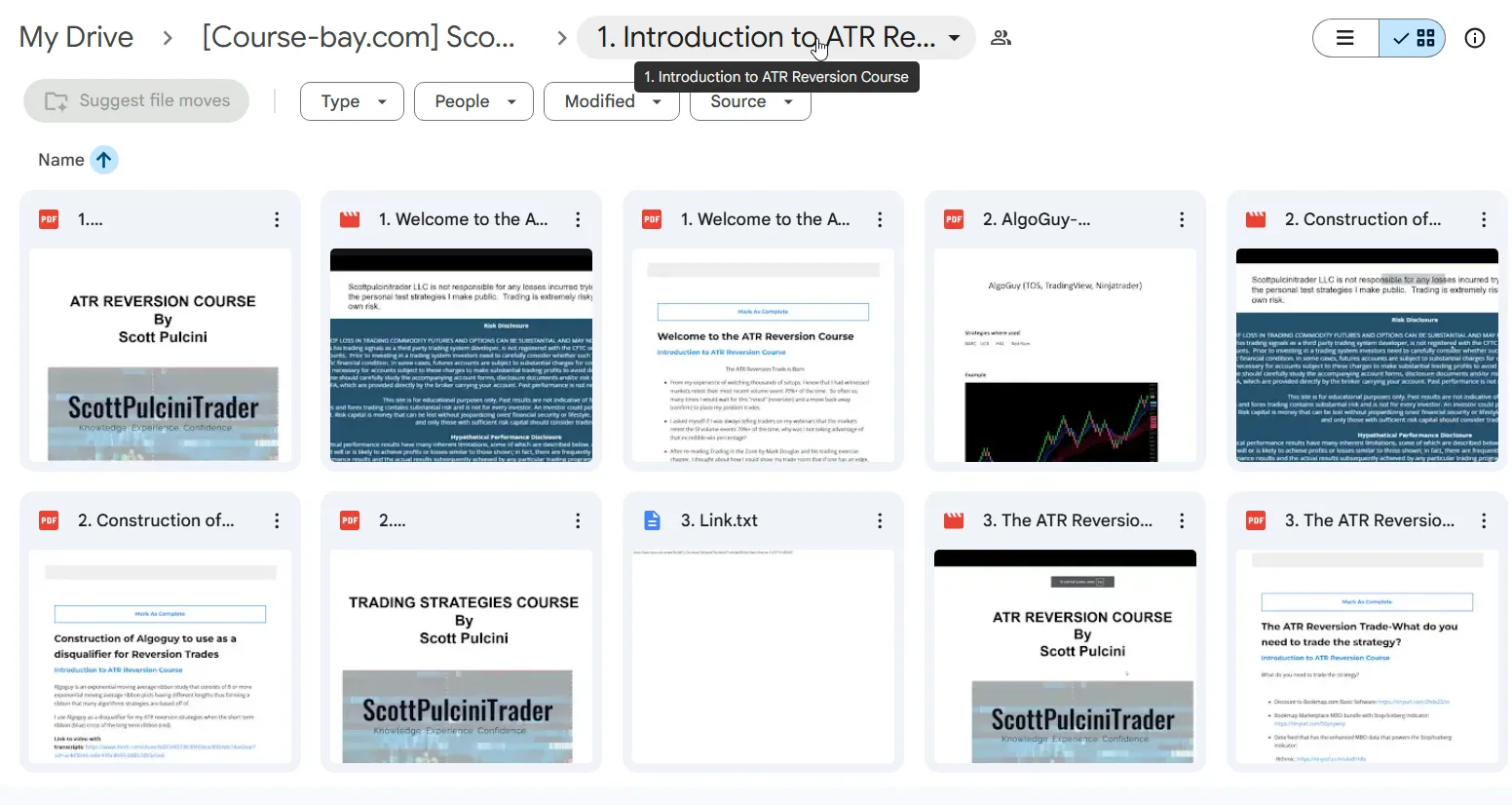Image resolution: width=1512 pixels, height=805 pixels.
Task: Go to My Drive breadcrumb
Action: pyautogui.click(x=76, y=37)
